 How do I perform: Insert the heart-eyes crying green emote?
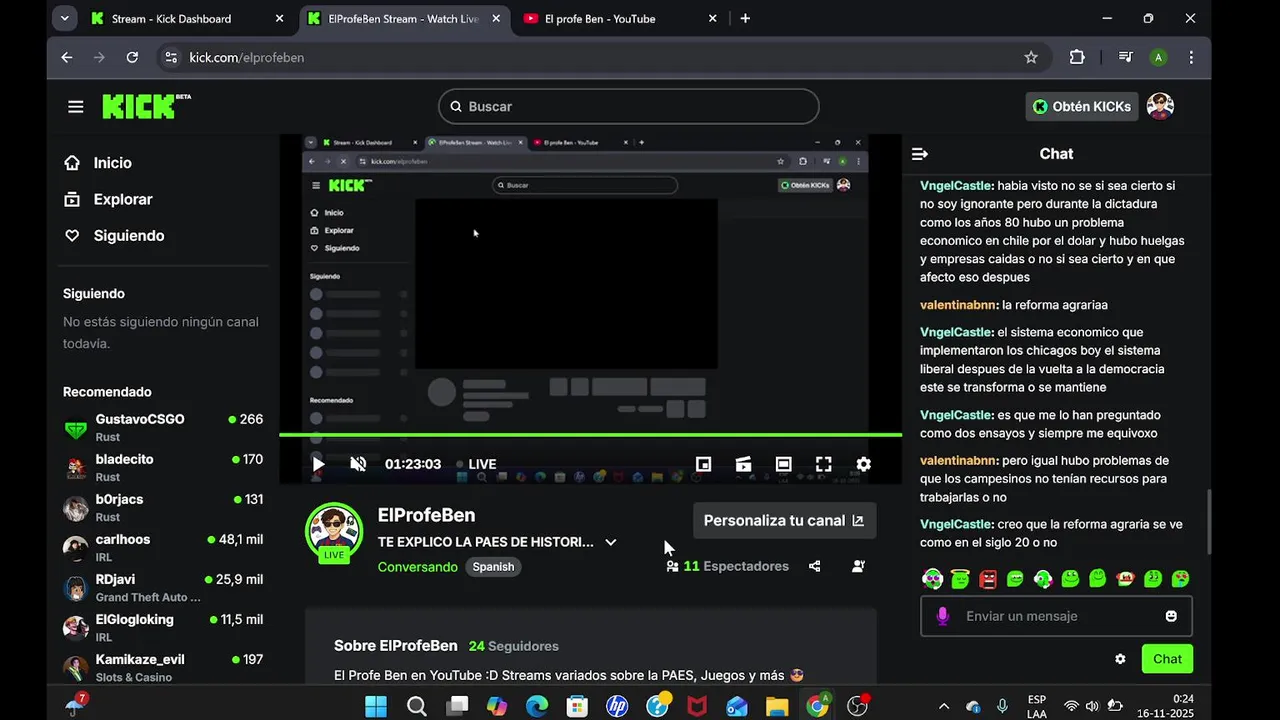click(1180, 578)
